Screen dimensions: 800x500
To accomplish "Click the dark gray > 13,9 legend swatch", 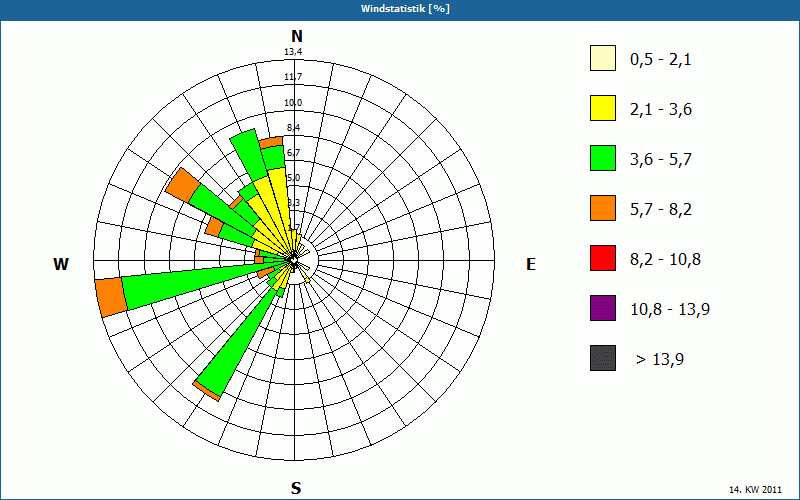I will (603, 358).
